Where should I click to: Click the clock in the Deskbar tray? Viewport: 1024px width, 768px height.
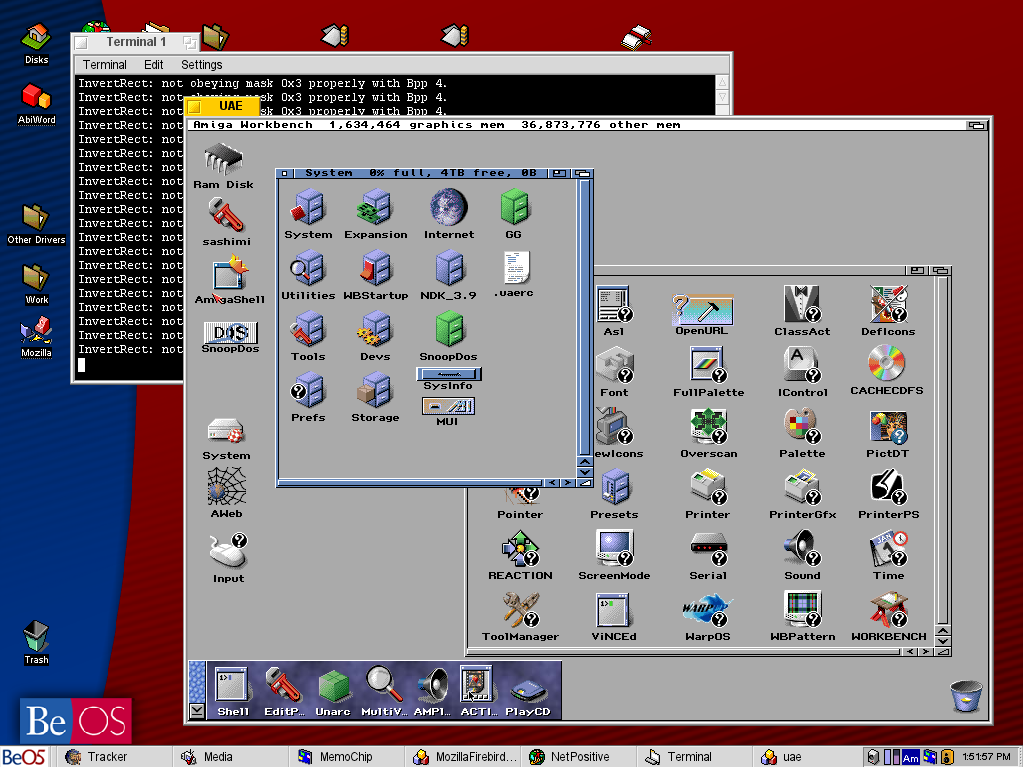(986, 757)
